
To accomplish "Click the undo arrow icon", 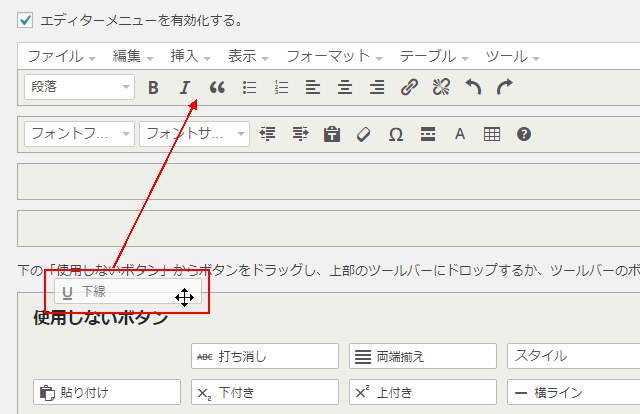I will [473, 87].
